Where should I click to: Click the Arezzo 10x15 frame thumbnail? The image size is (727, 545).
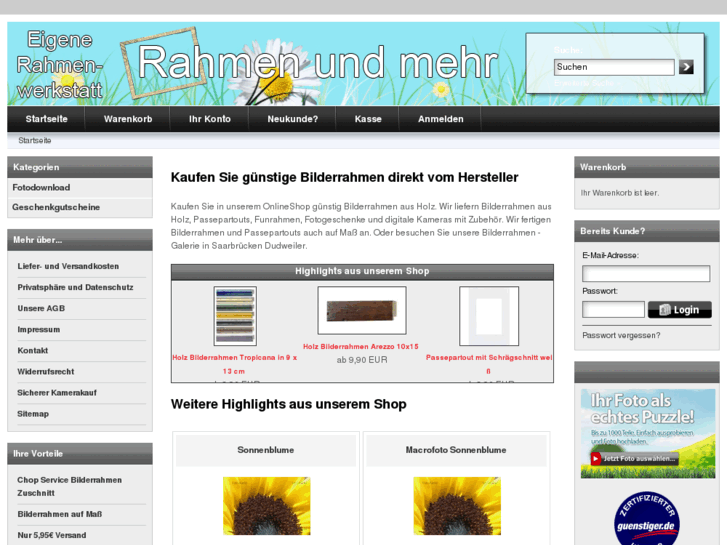click(362, 310)
